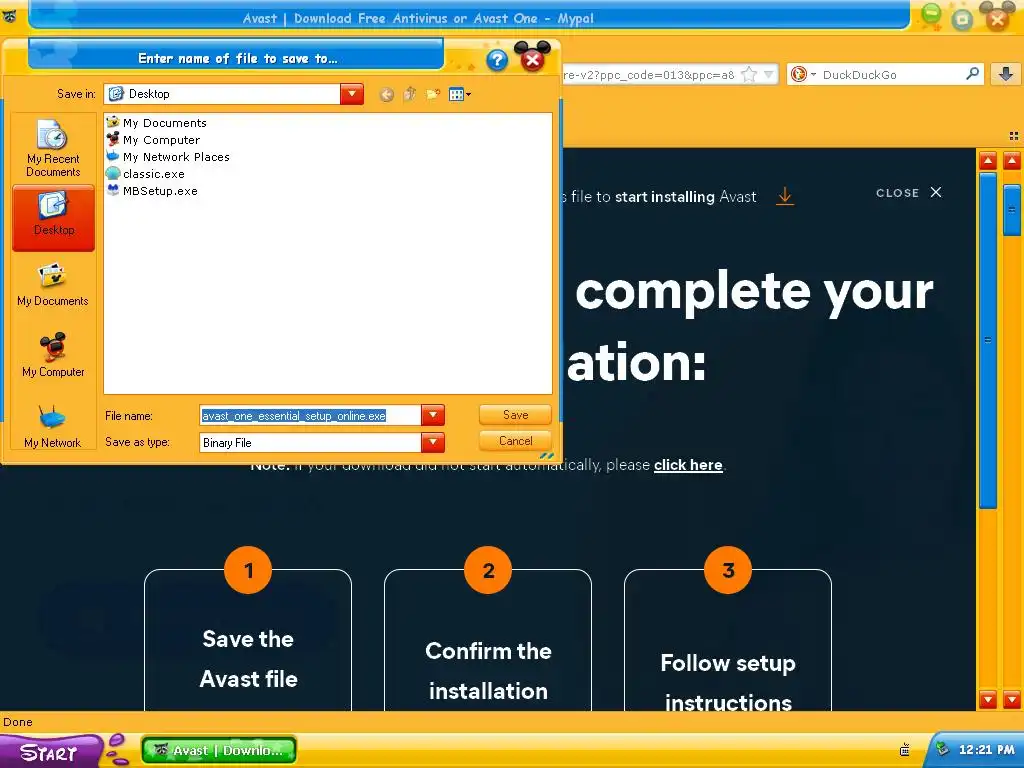Click the inner page scrollbar up arrow
Screen dimensions: 1024x768
coord(988,161)
